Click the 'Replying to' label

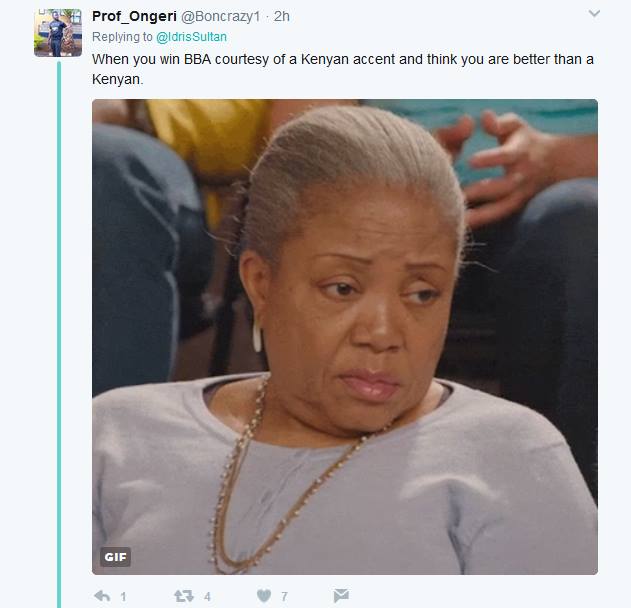(122, 37)
